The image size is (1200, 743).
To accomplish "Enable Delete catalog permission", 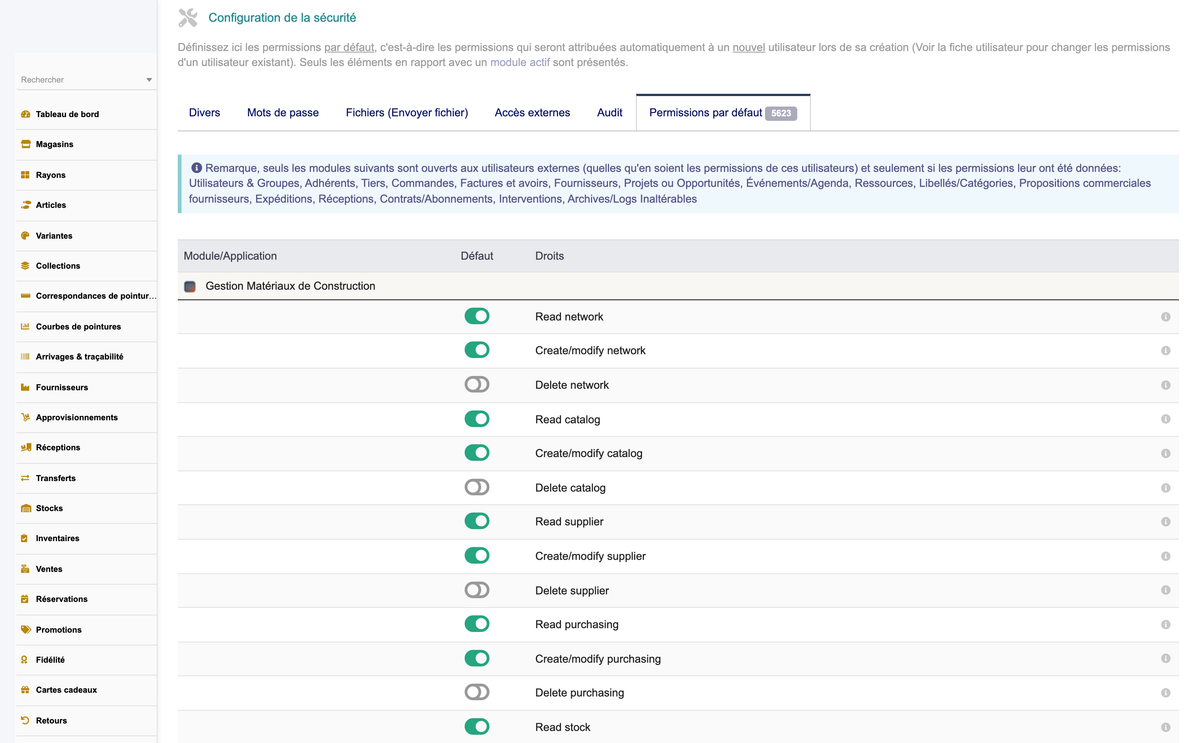I will click(477, 487).
